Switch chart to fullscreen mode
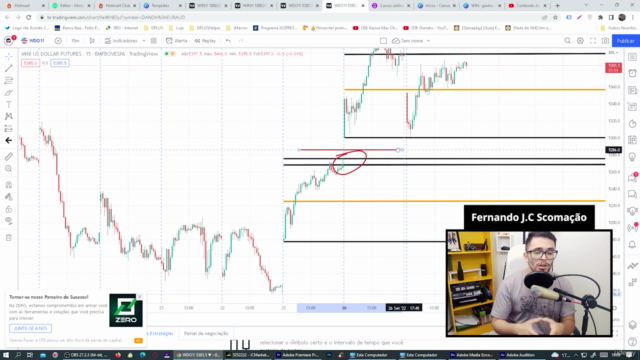The image size is (640, 360). 593,41
